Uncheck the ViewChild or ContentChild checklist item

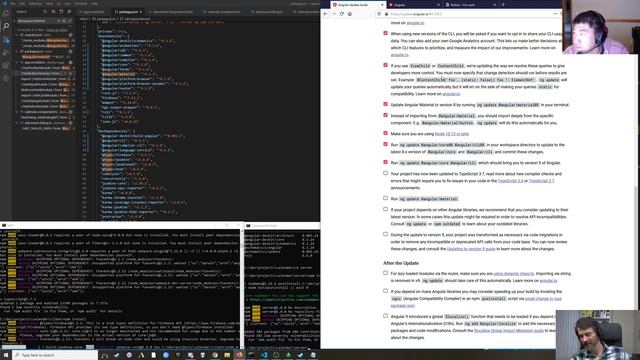(385, 65)
